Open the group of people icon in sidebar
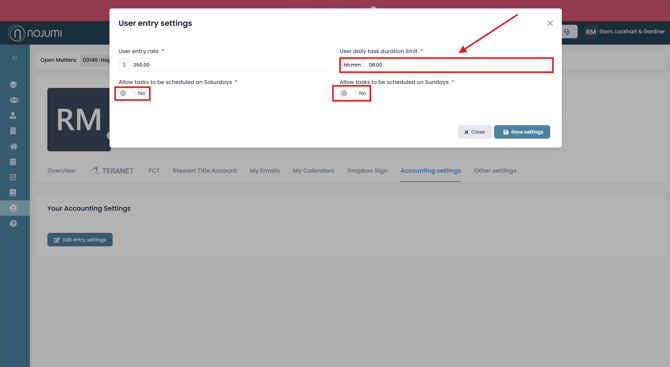 [x=14, y=100]
